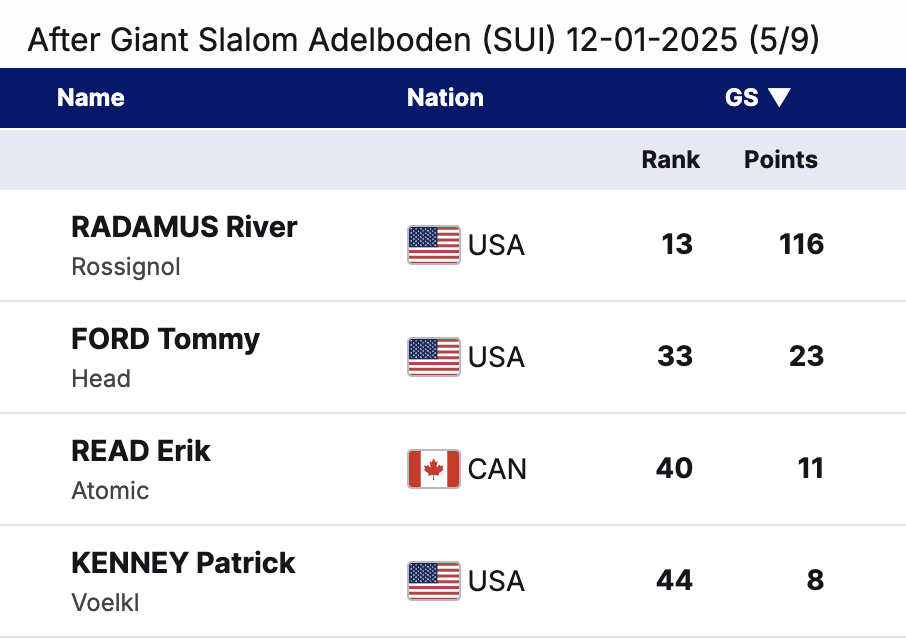This screenshot has height=638, width=906.
Task: Sort by the Nation column header
Action: [445, 98]
